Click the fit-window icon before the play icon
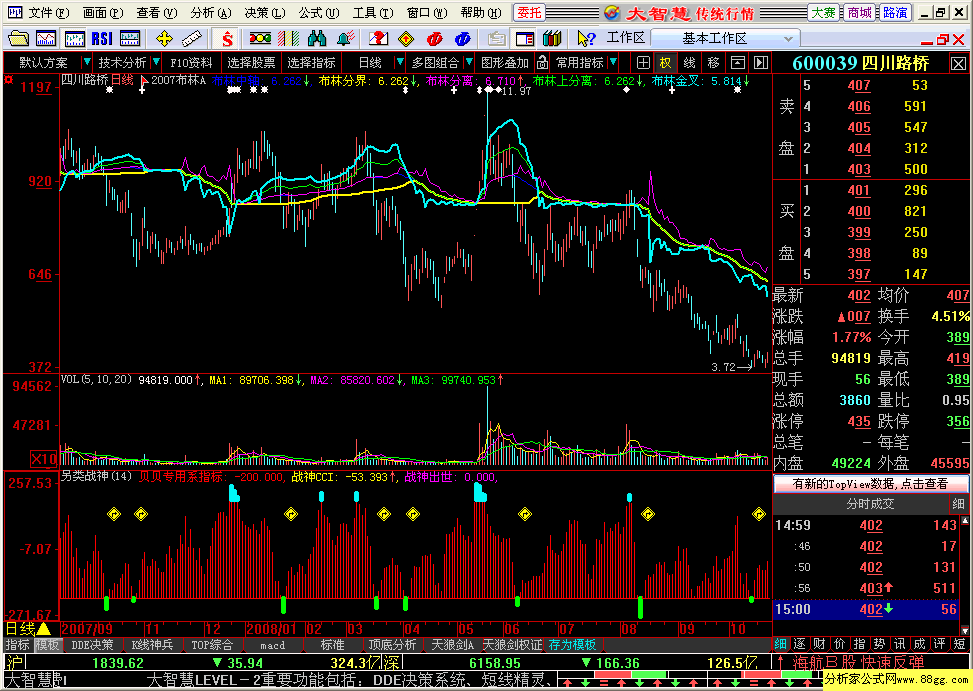Screen dimensions: 973x691 click(x=737, y=63)
